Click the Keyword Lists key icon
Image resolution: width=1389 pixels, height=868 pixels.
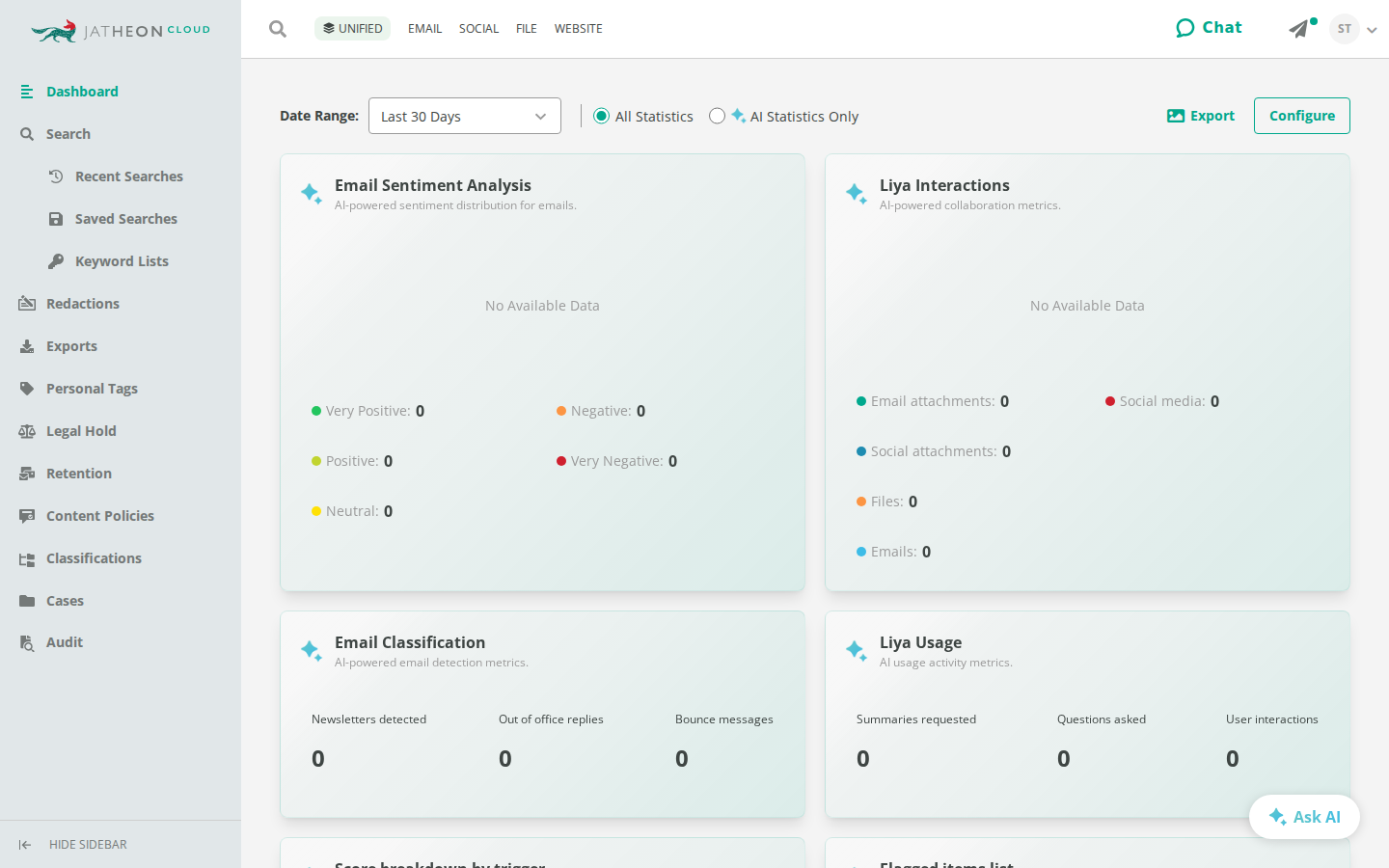(56, 261)
